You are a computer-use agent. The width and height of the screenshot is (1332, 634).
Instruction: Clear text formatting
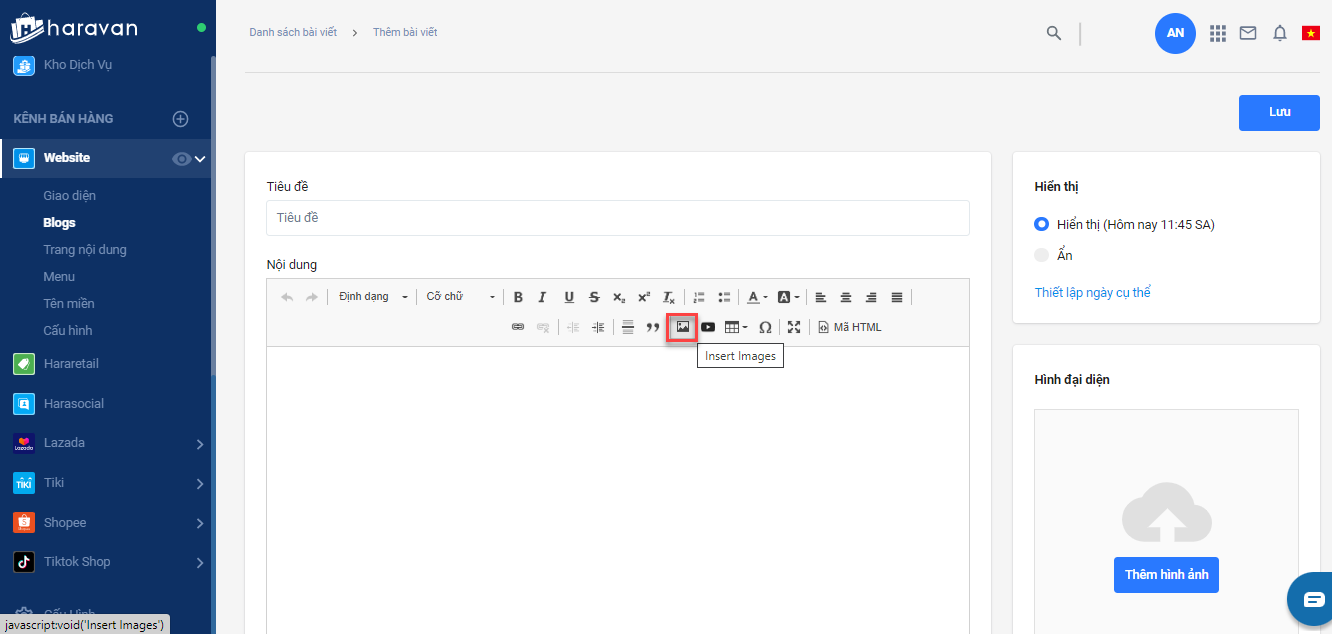pyautogui.click(x=670, y=297)
